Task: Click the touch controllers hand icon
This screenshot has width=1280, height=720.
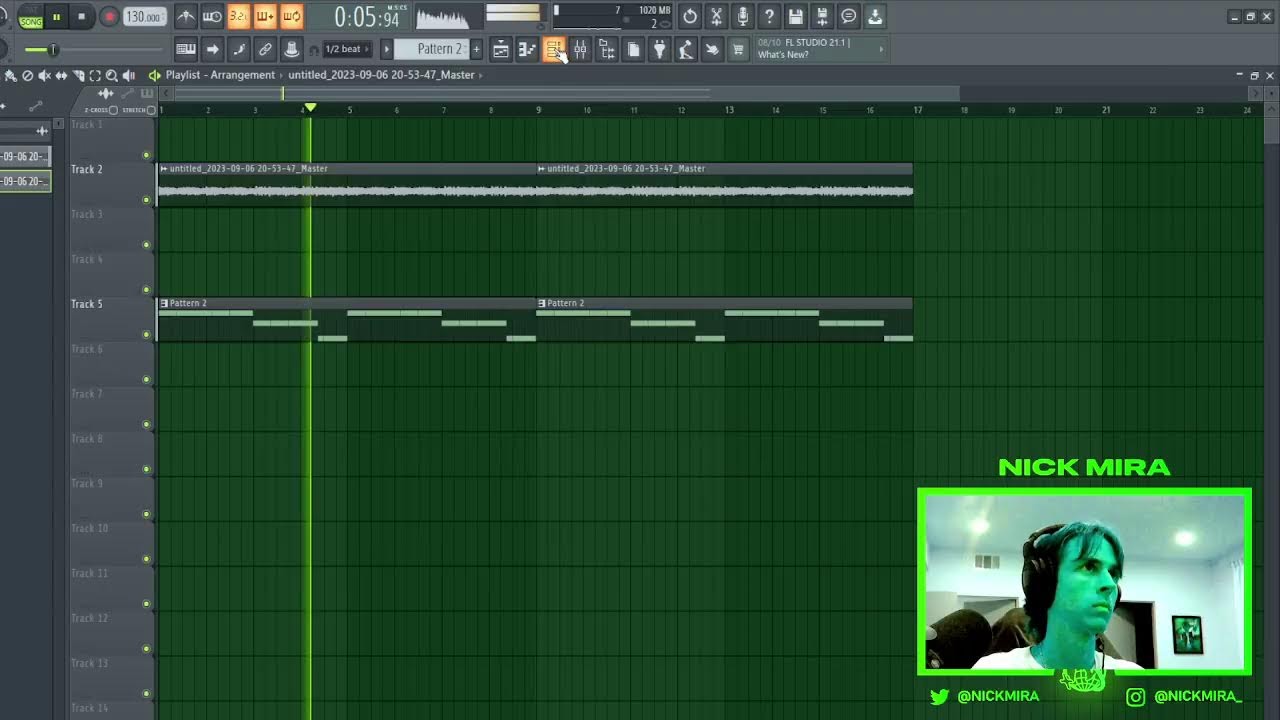Action: 712,49
